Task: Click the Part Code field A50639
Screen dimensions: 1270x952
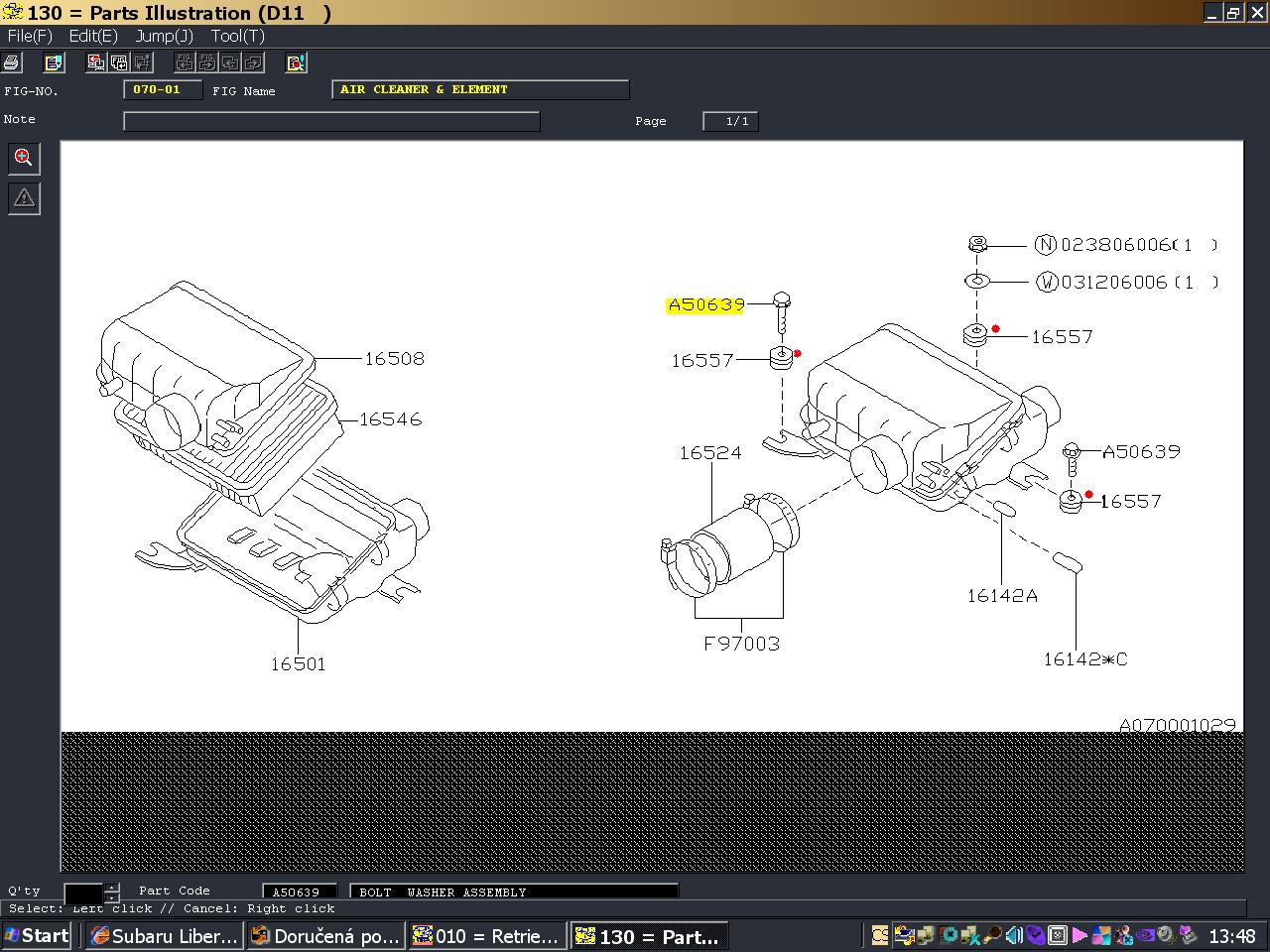Action: pos(300,892)
